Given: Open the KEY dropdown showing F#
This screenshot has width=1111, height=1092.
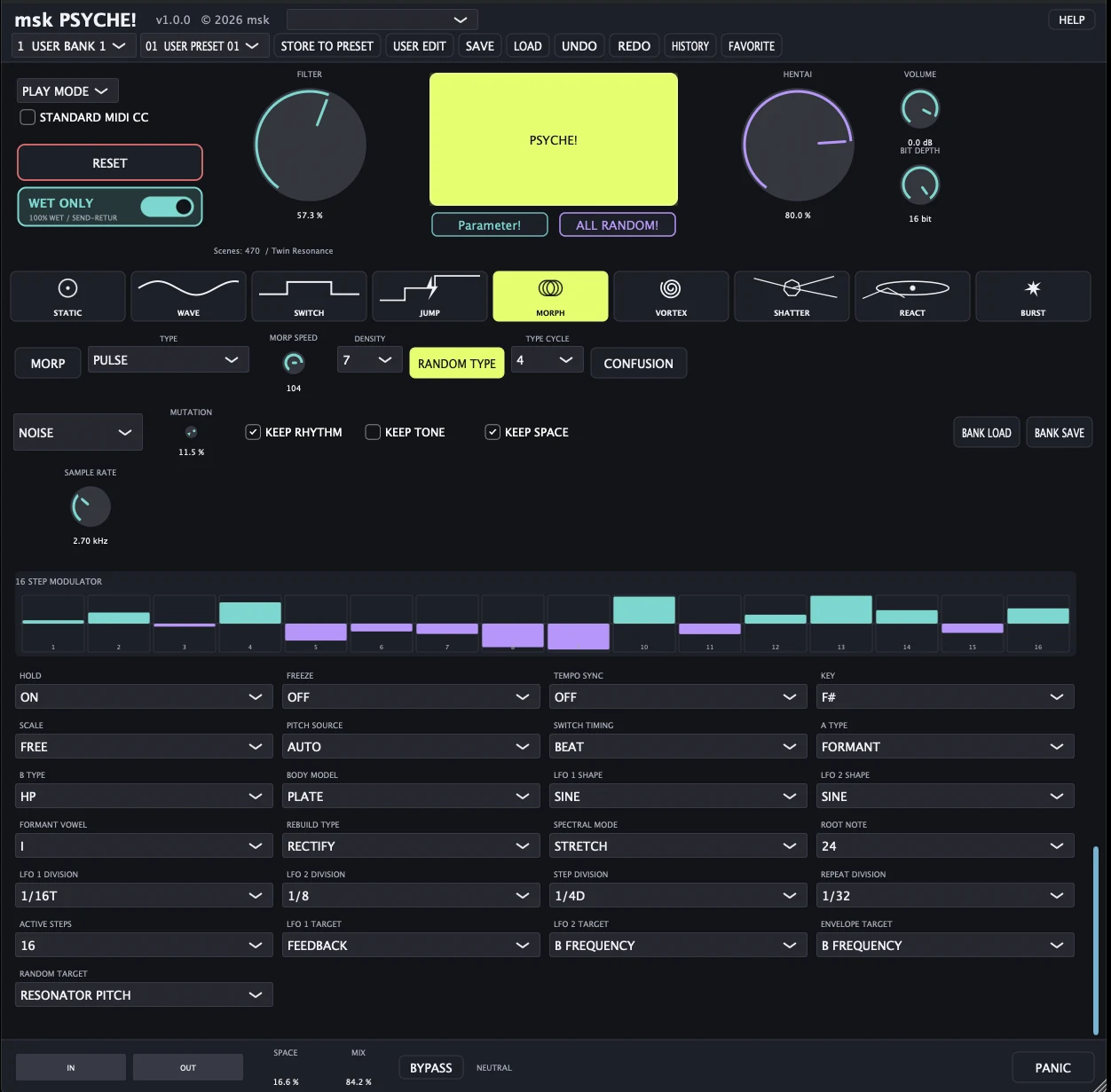Looking at the screenshot, I should 945,696.
